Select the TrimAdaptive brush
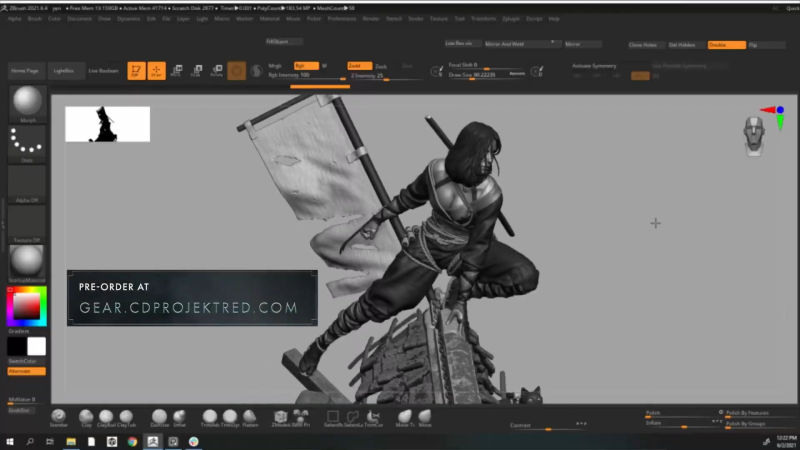This screenshot has width=800, height=450. tap(210, 417)
